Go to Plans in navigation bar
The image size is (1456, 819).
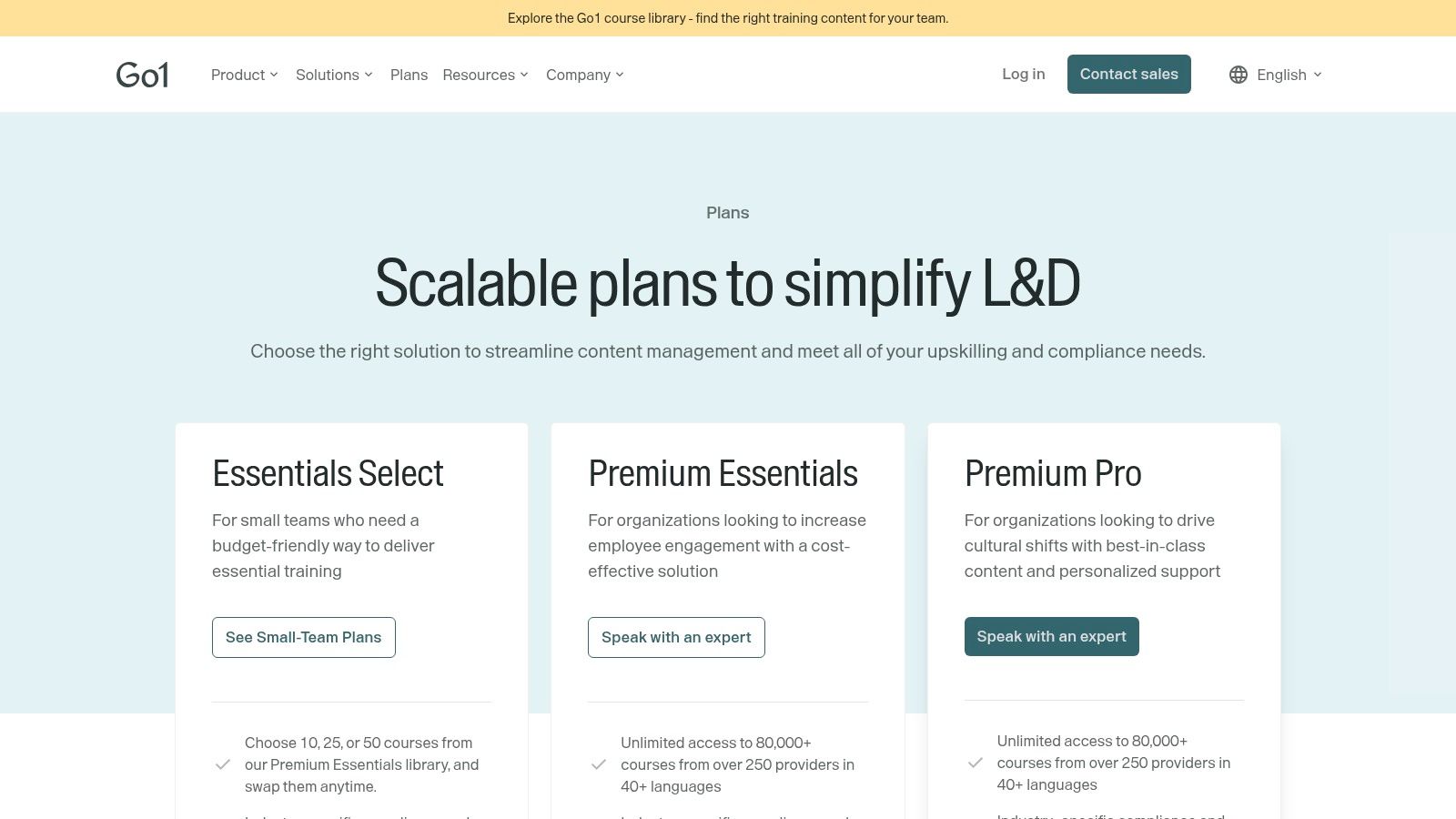point(409,75)
